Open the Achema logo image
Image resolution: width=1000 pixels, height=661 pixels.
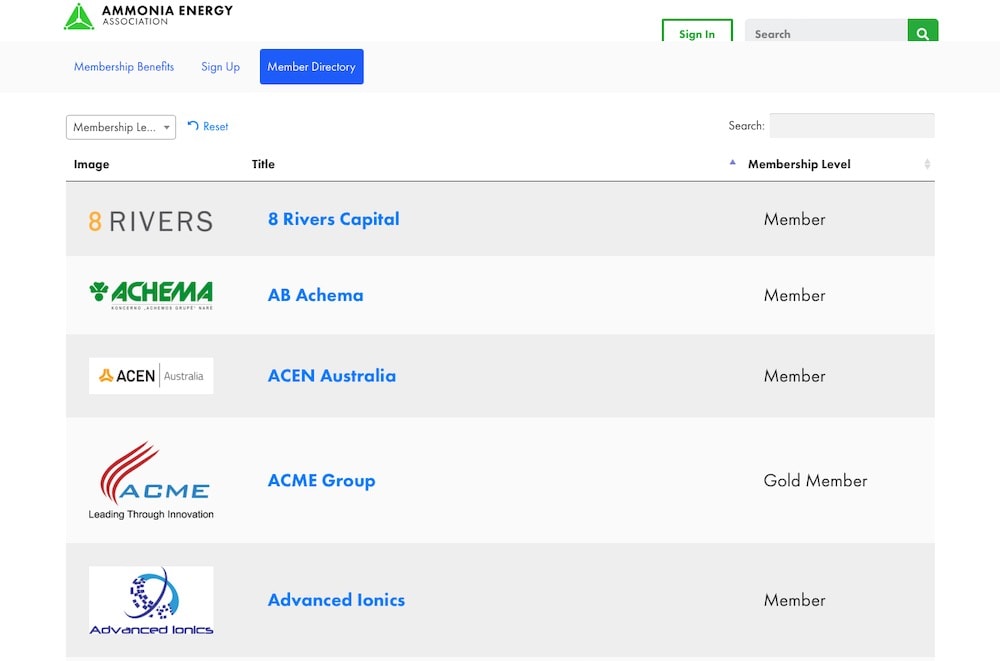point(151,295)
